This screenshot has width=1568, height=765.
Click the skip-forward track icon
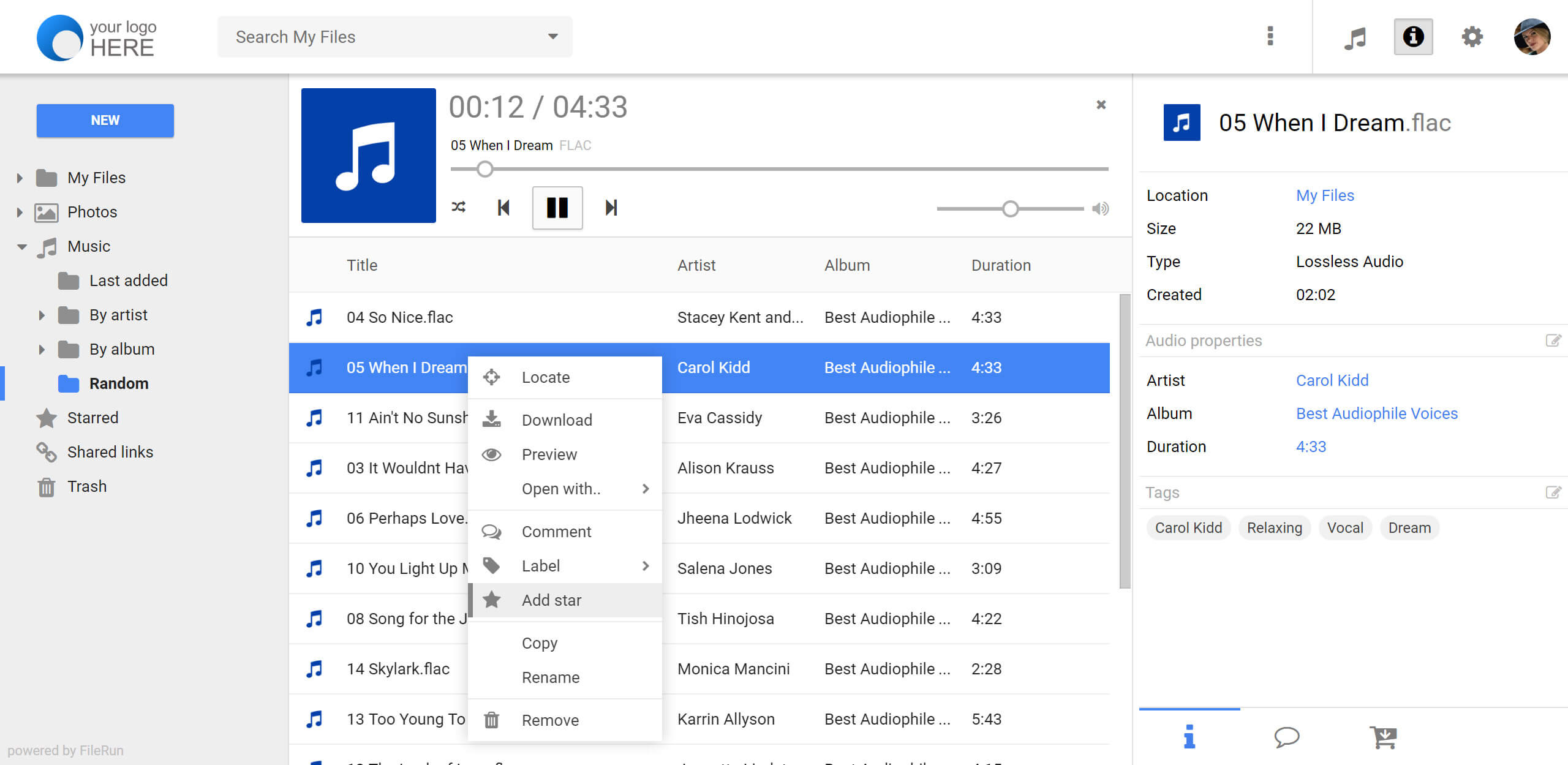coord(611,207)
